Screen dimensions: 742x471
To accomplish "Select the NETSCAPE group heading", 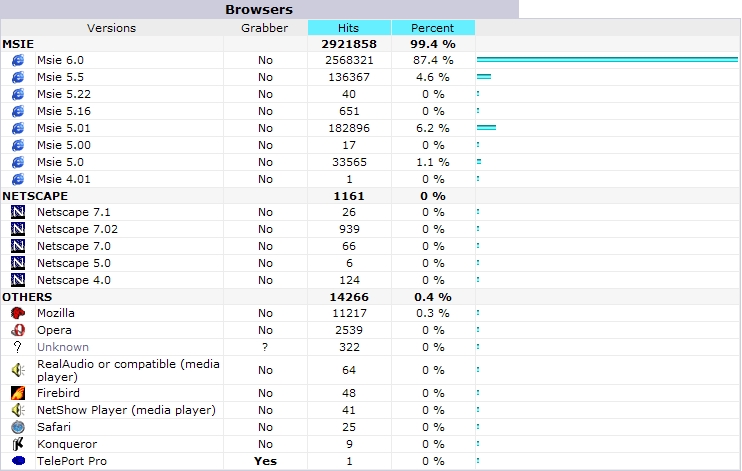I will point(35,196).
